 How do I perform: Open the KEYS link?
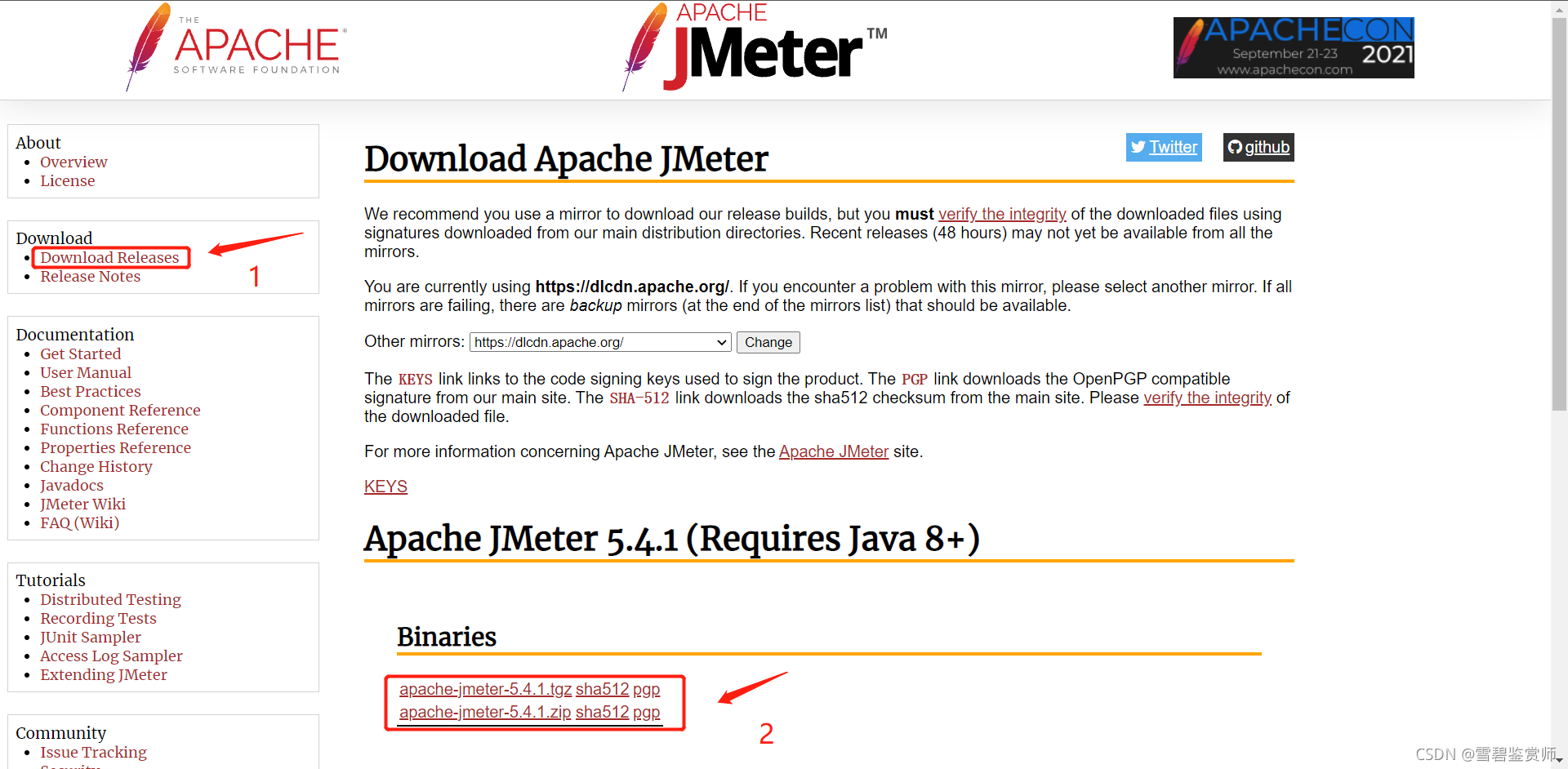[x=385, y=487]
